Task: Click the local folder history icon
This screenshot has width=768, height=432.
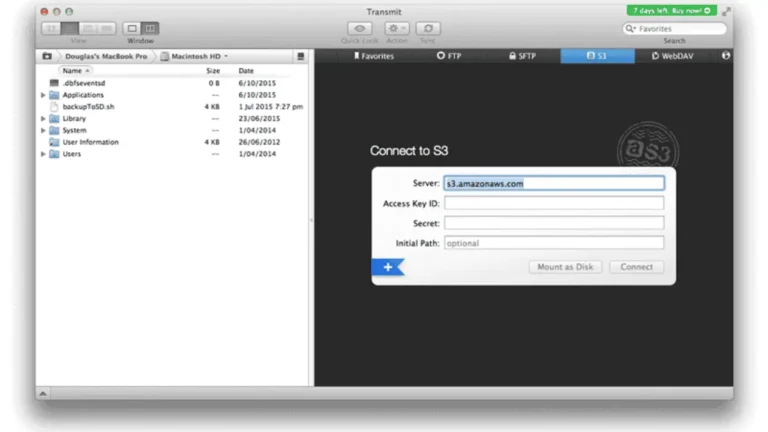Action: [x=47, y=56]
